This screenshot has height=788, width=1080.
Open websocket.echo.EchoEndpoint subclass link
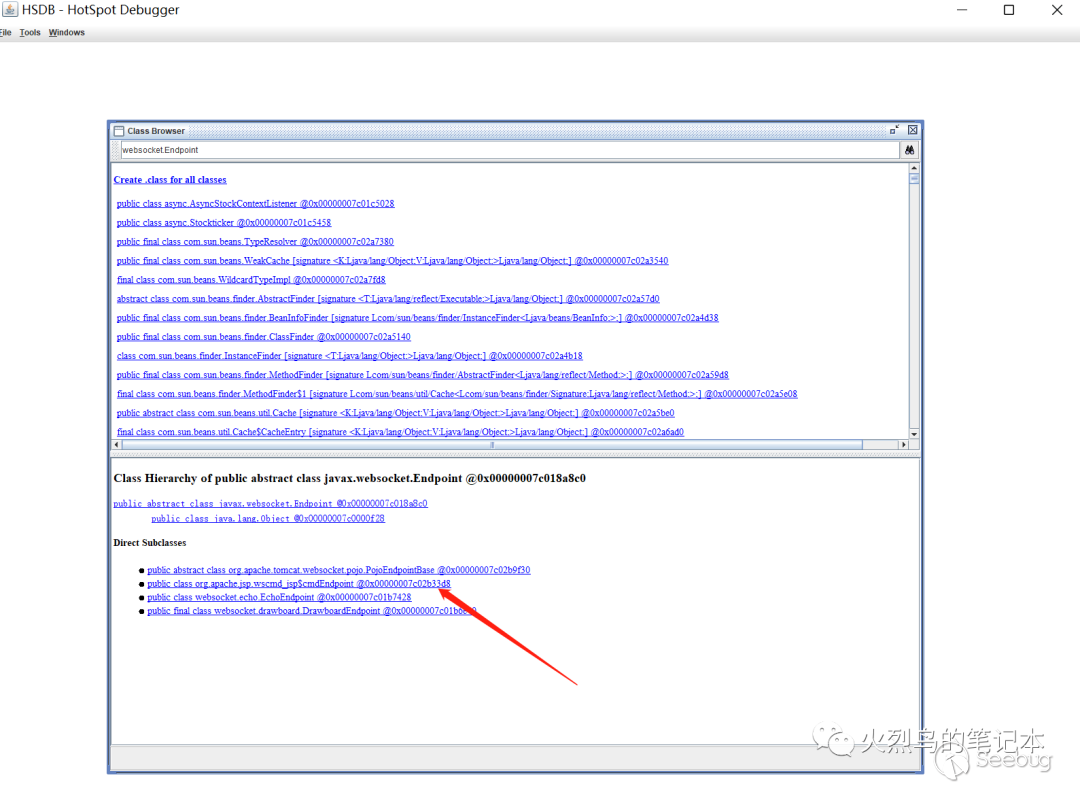click(279, 597)
